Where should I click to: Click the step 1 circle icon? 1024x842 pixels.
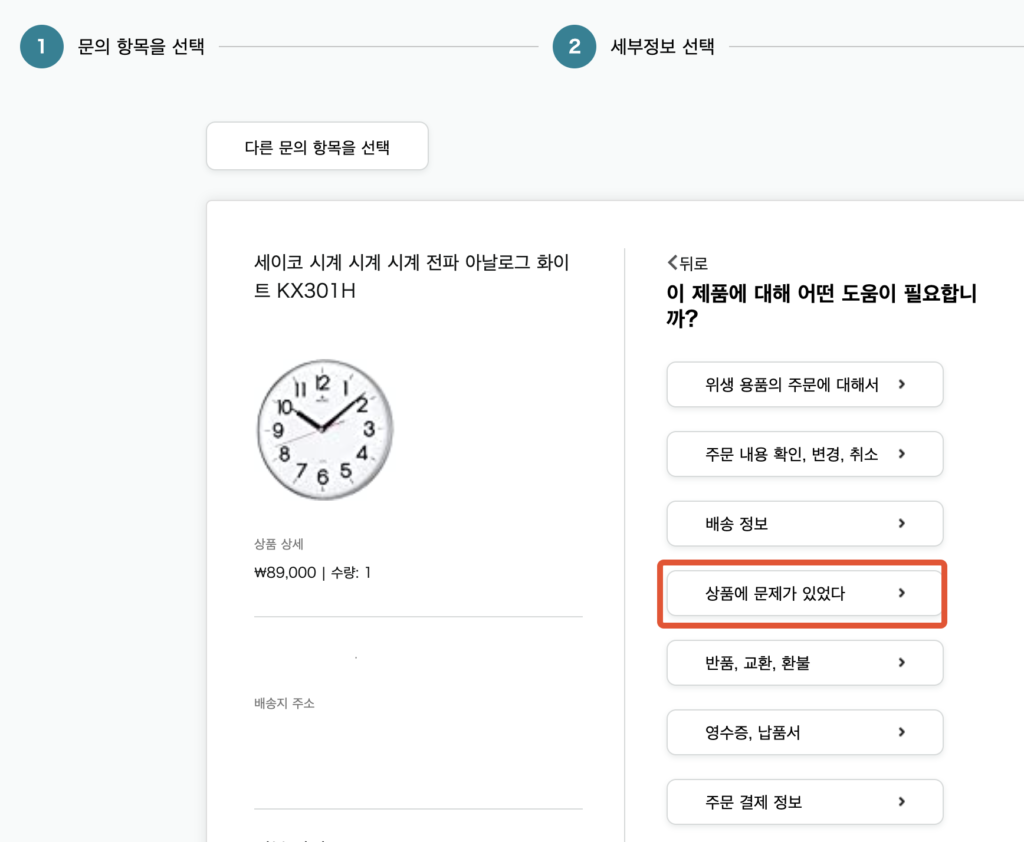click(41, 47)
